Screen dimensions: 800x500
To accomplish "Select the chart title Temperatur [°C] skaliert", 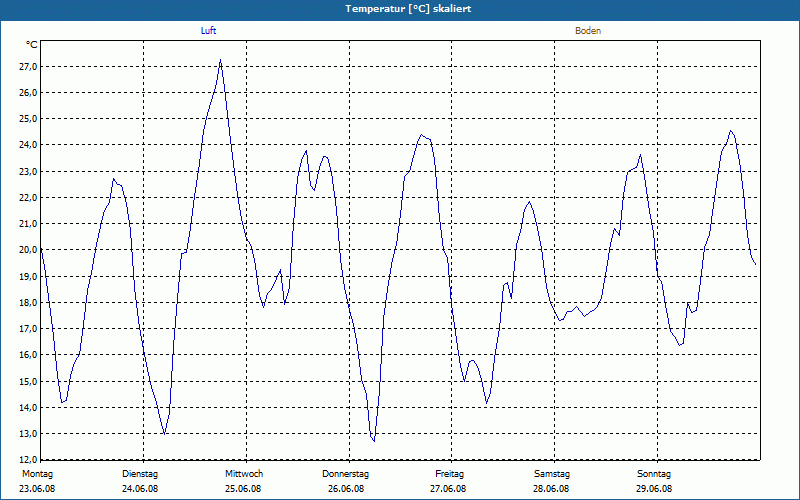I will point(408,9).
